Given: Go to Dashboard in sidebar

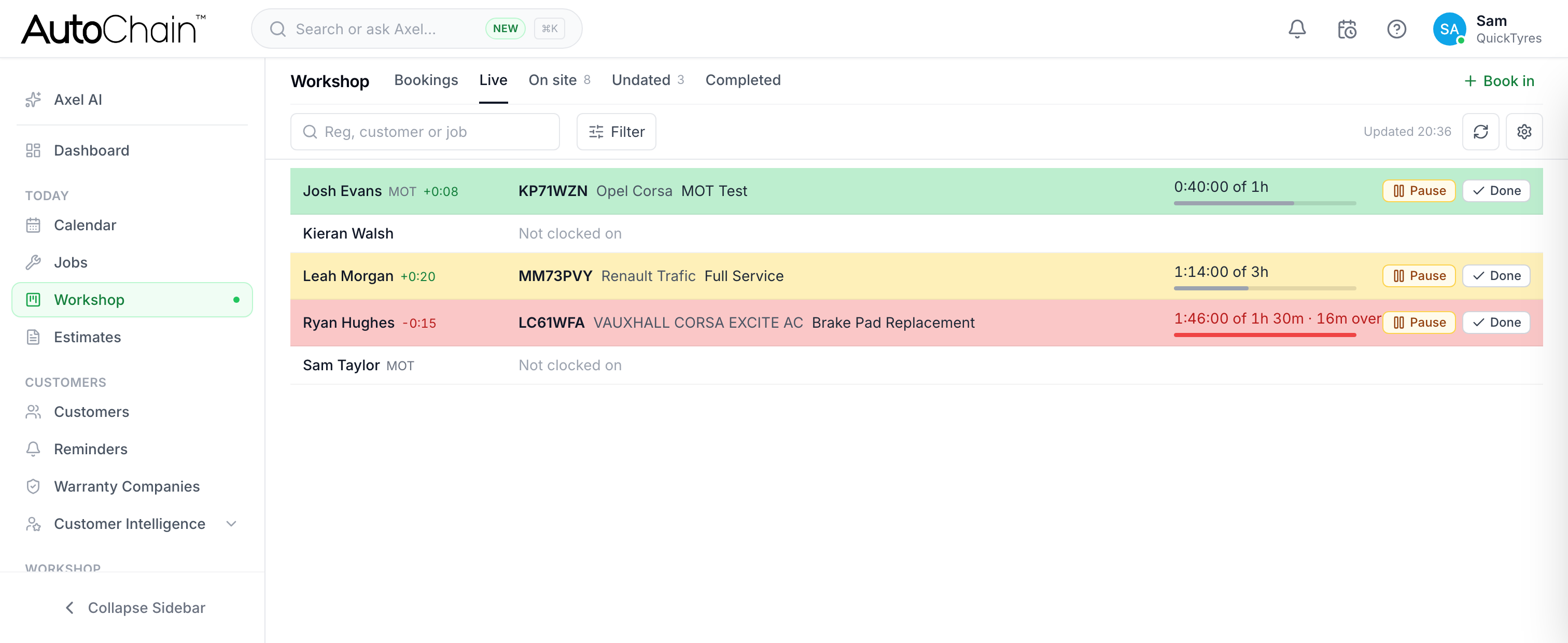Looking at the screenshot, I should (132, 150).
